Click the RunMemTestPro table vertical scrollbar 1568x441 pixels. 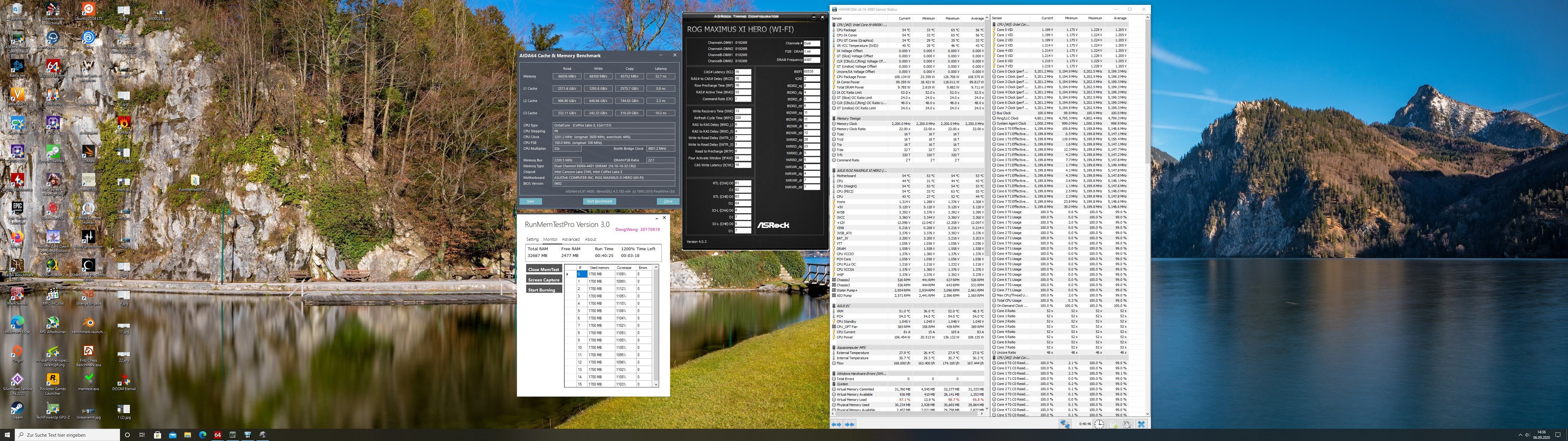(x=656, y=326)
